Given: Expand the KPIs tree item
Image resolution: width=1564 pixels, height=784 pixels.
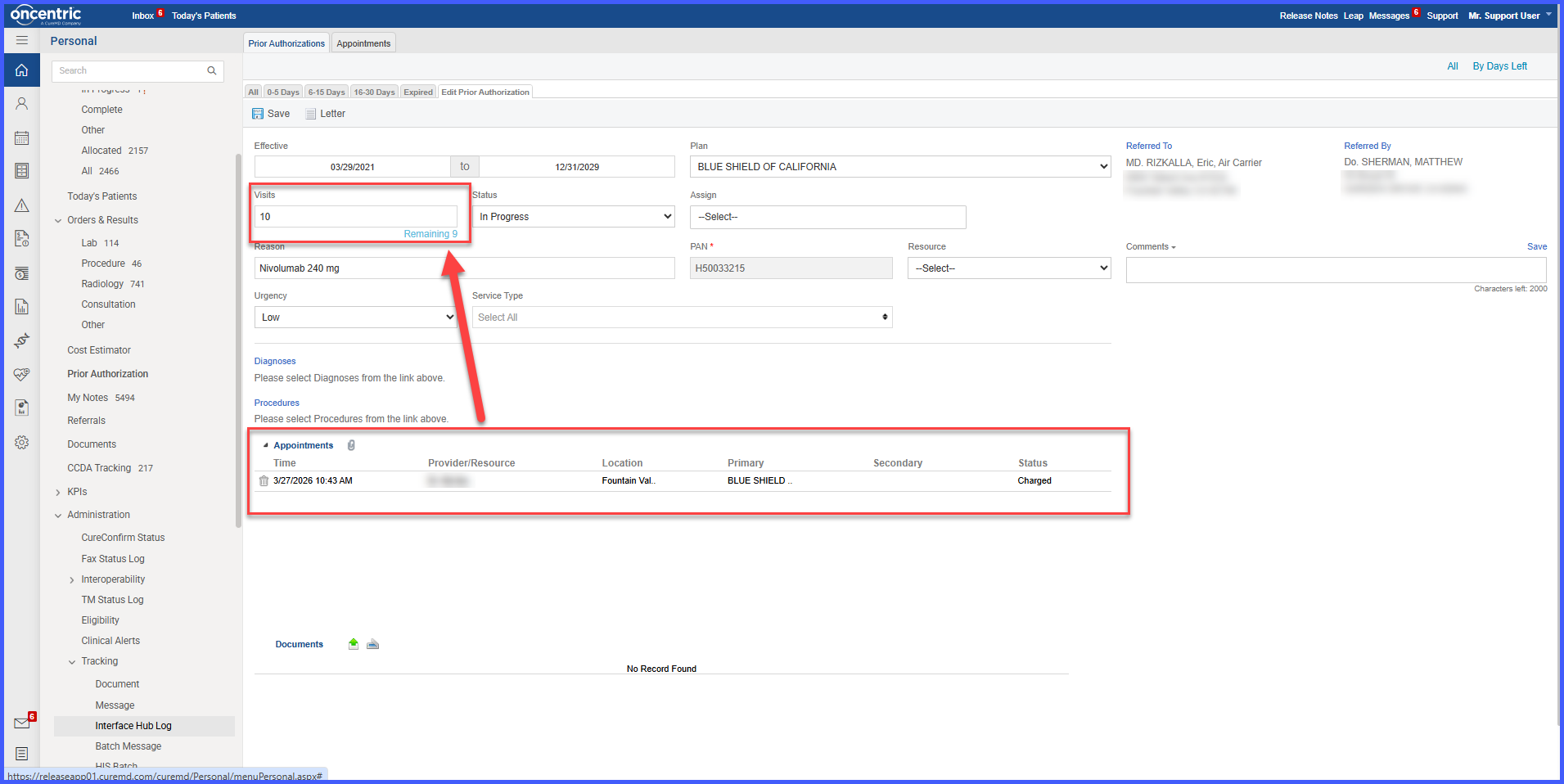Looking at the screenshot, I should [58, 493].
